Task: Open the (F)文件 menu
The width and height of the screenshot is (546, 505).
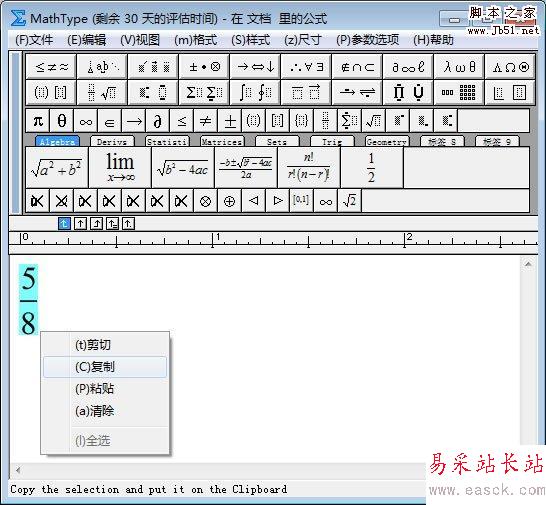Action: pos(34,40)
